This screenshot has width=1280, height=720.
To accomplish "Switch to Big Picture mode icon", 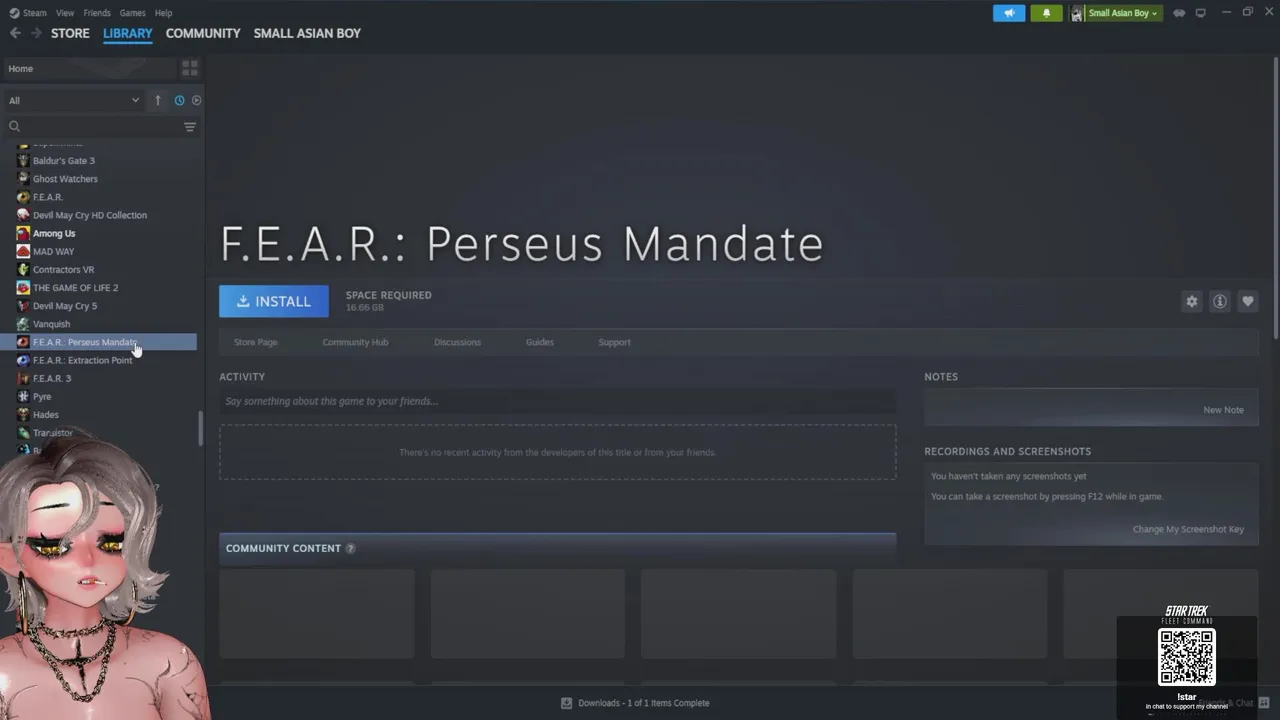I will [1201, 13].
